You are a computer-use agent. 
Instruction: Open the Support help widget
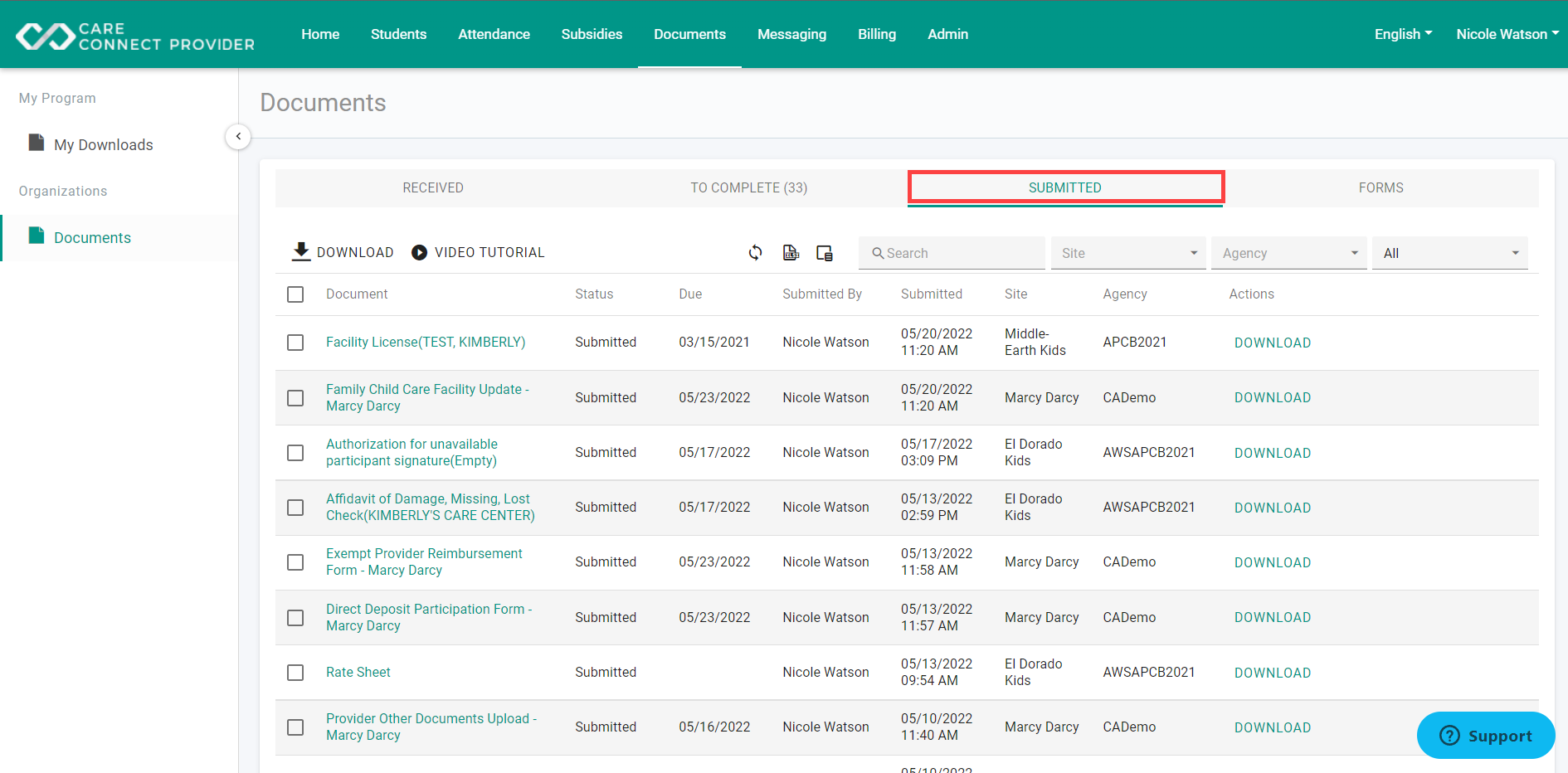1486,736
